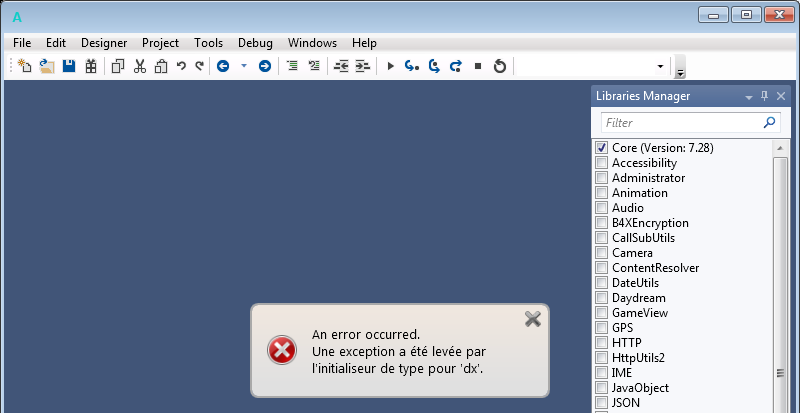Image resolution: width=800 pixels, height=413 pixels.
Task: Open the toolbar build configuration combo box
Action: (x=592, y=66)
